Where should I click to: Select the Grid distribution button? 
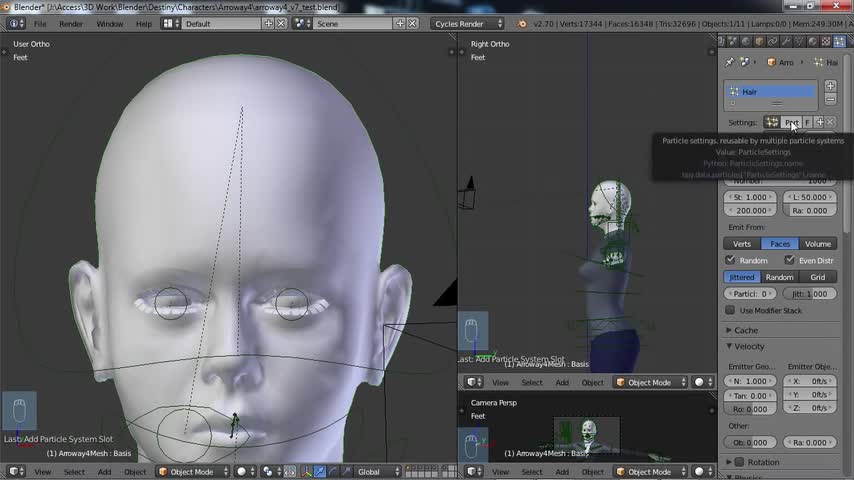coord(817,277)
